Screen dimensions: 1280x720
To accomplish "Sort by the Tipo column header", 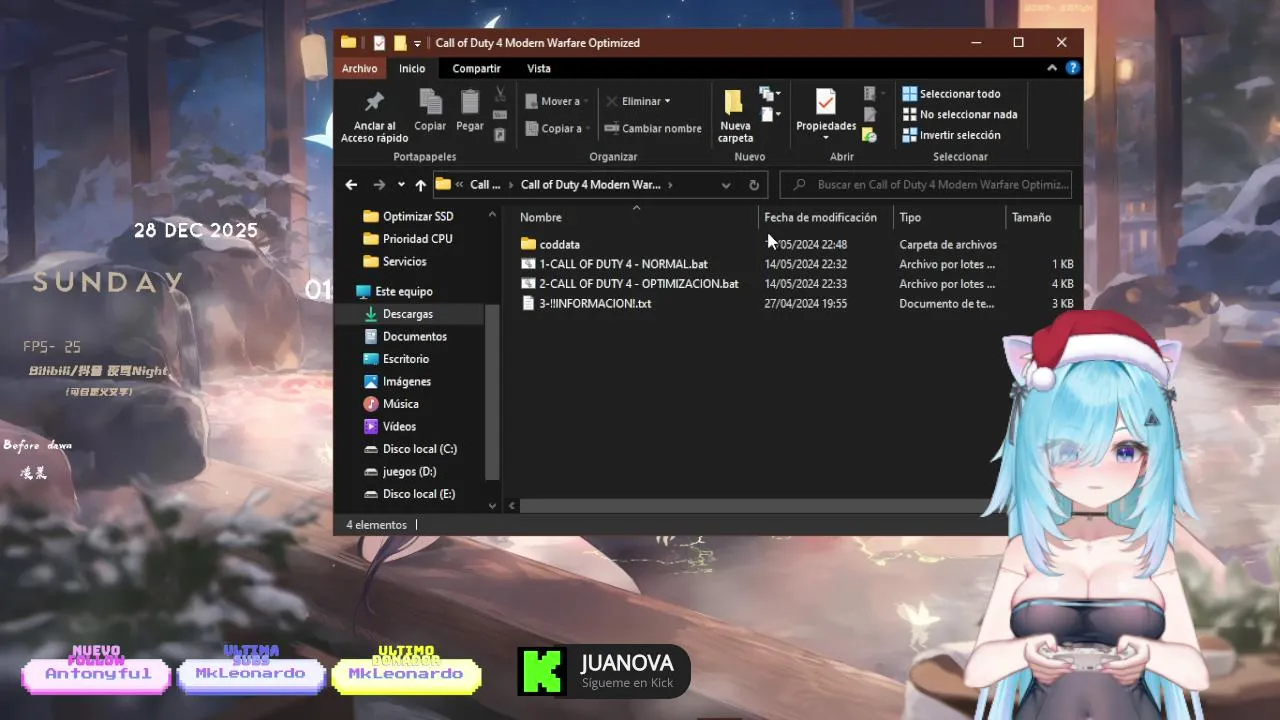I will (949, 217).
